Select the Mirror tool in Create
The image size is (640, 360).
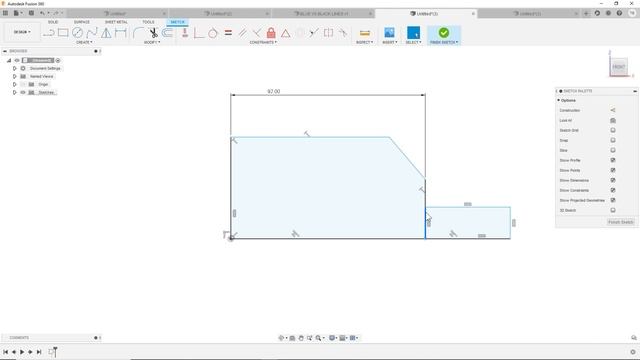pyautogui.click(x=106, y=33)
